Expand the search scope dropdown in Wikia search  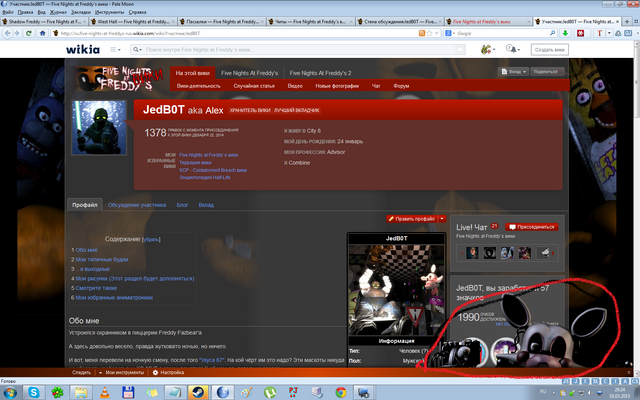click(x=138, y=49)
